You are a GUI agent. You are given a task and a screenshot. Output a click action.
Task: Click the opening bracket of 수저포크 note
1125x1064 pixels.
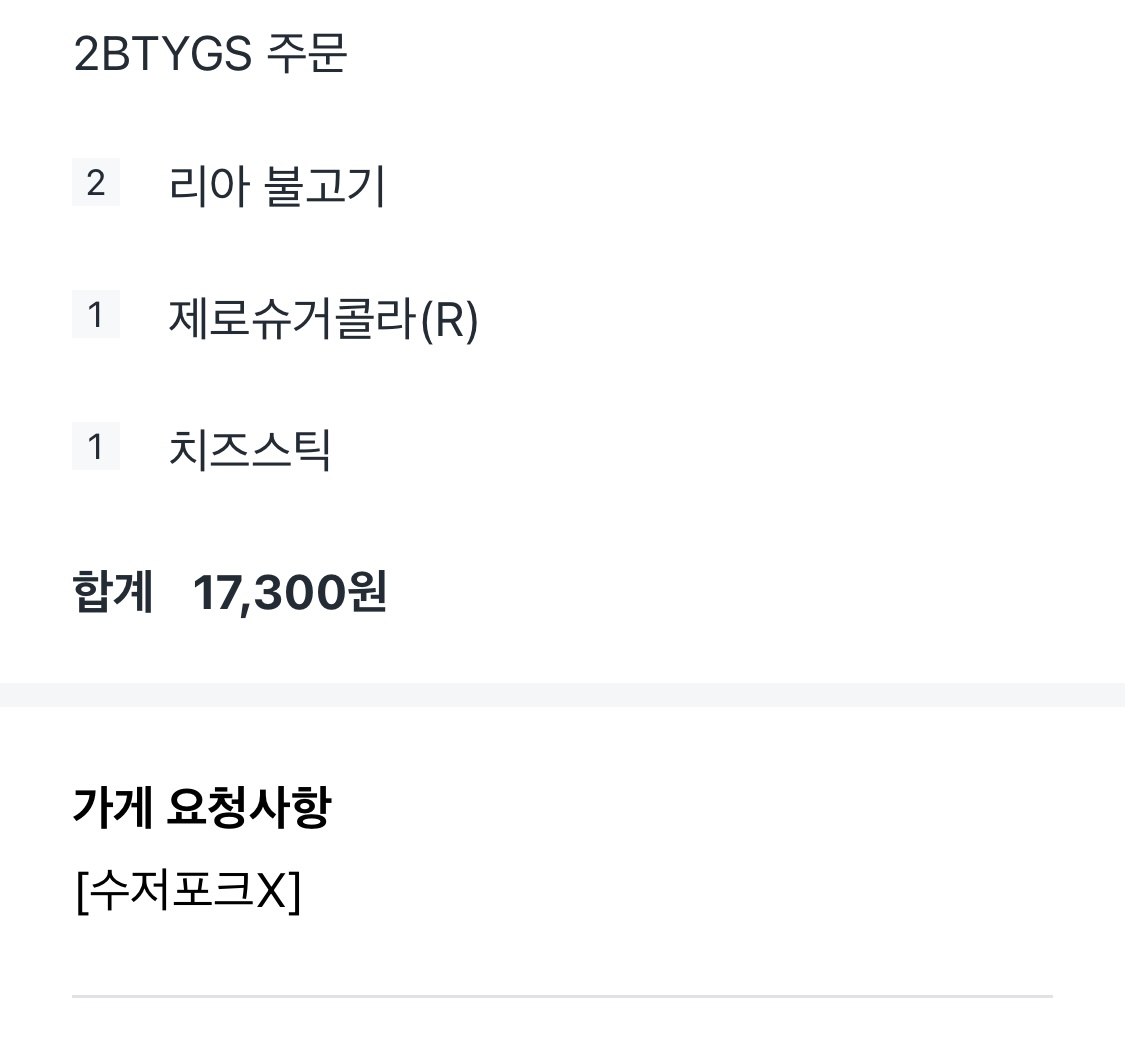point(80,890)
